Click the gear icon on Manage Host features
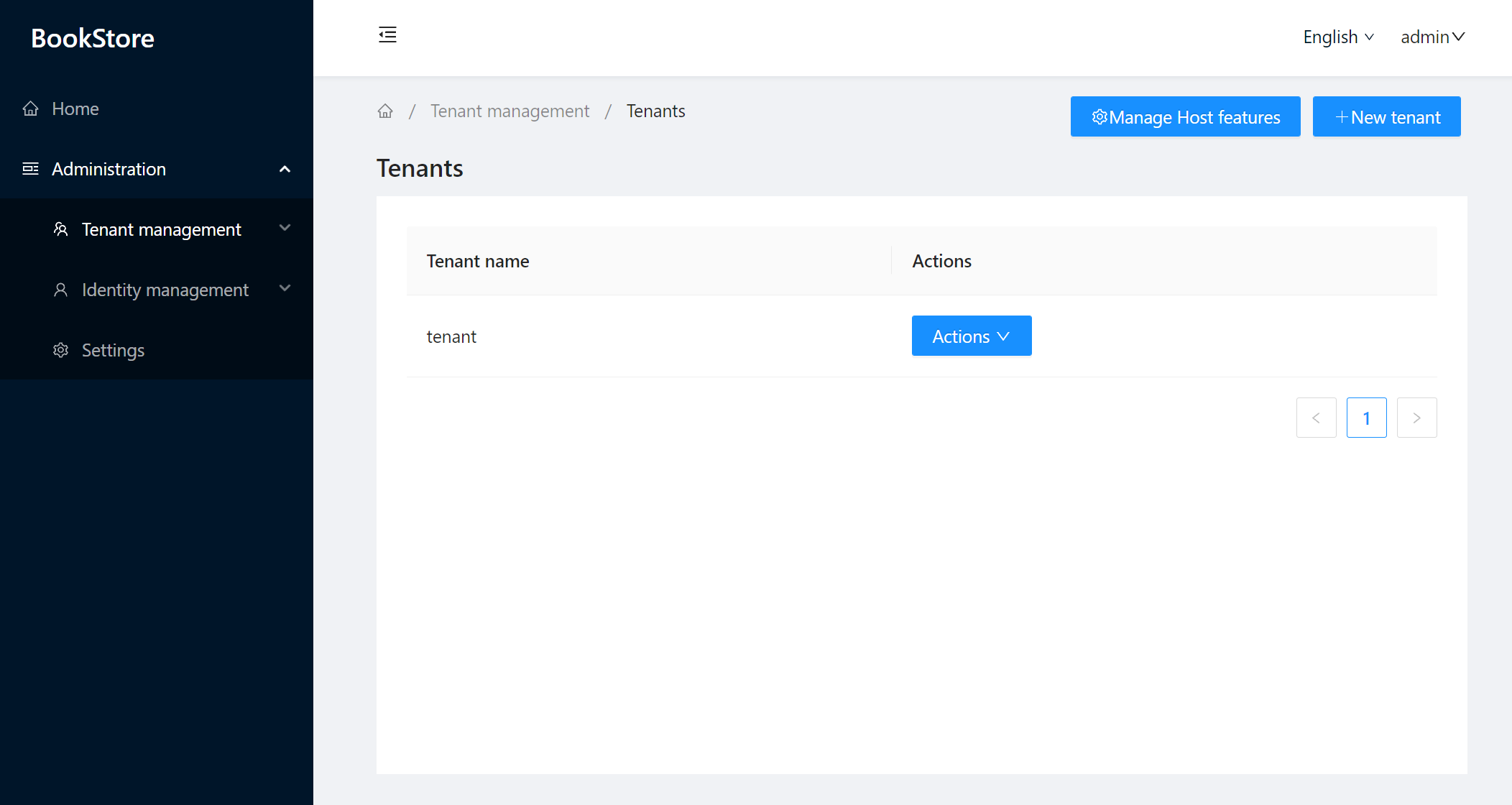This screenshot has height=805, width=1512. click(1099, 116)
